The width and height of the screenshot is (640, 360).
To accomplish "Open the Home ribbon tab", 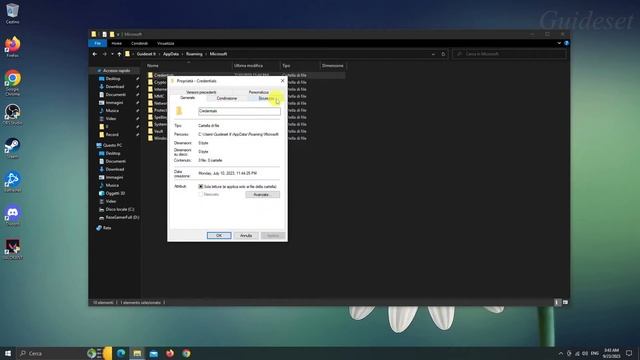I will 116,43.
